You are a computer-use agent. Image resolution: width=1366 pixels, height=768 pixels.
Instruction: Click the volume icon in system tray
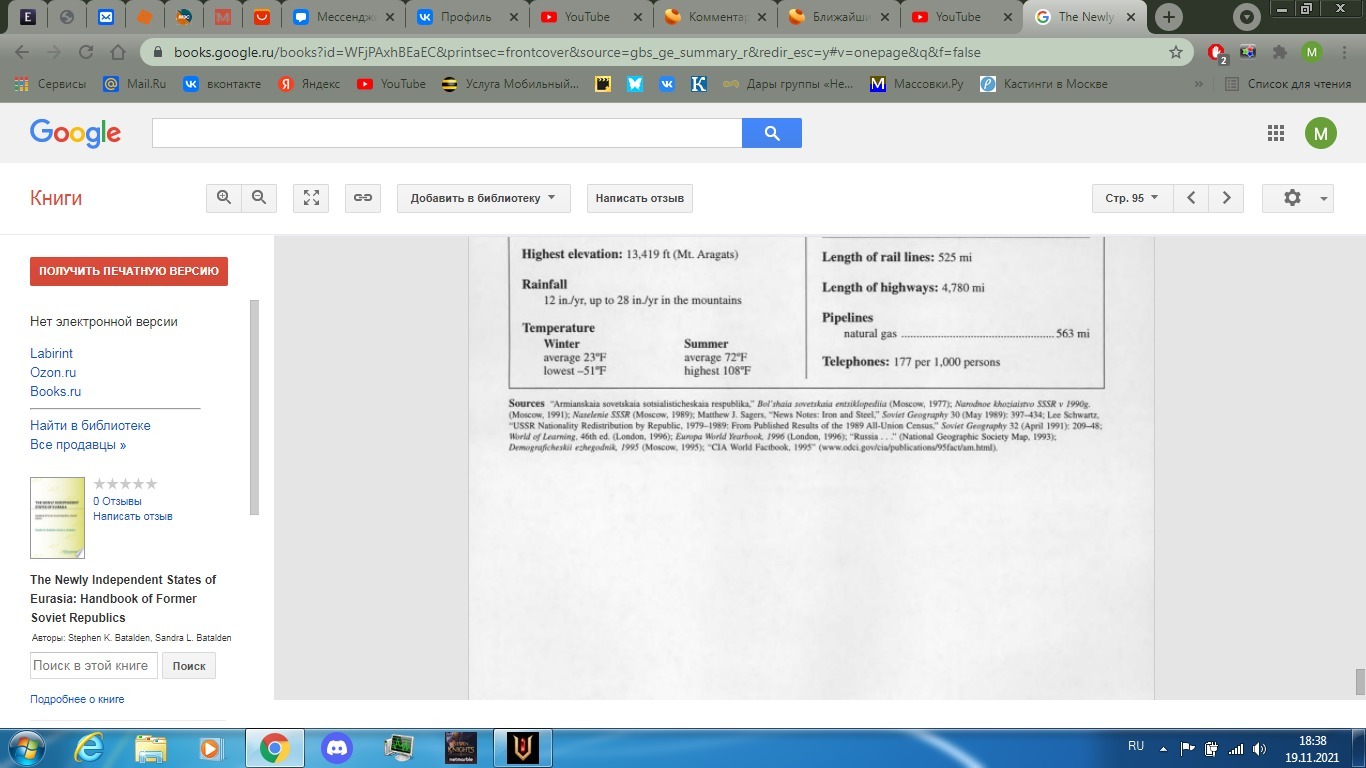coord(1258,747)
